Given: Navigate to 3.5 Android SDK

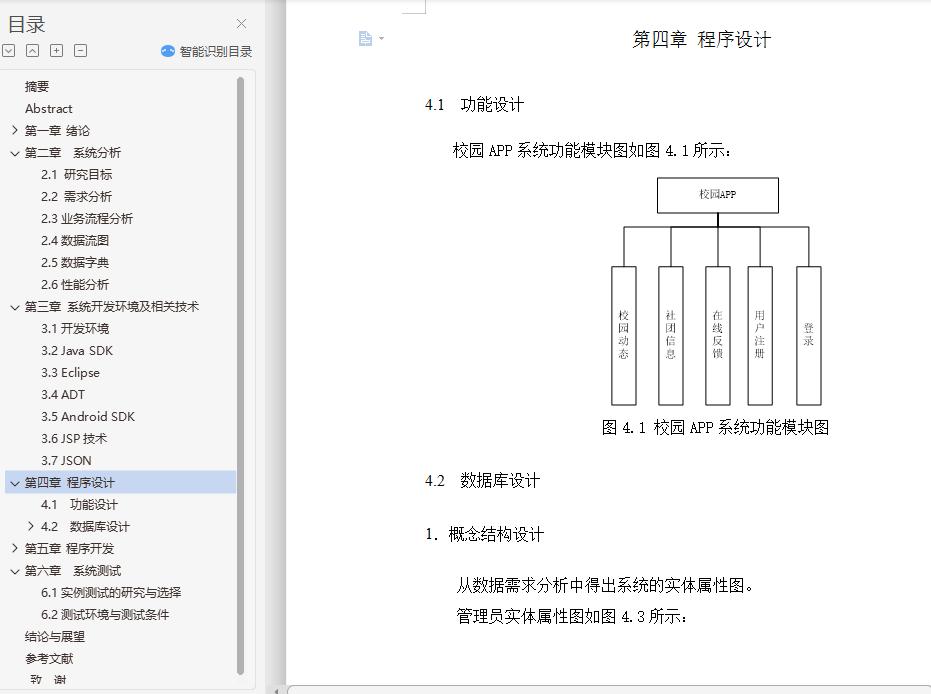Looking at the screenshot, I should (x=88, y=416).
